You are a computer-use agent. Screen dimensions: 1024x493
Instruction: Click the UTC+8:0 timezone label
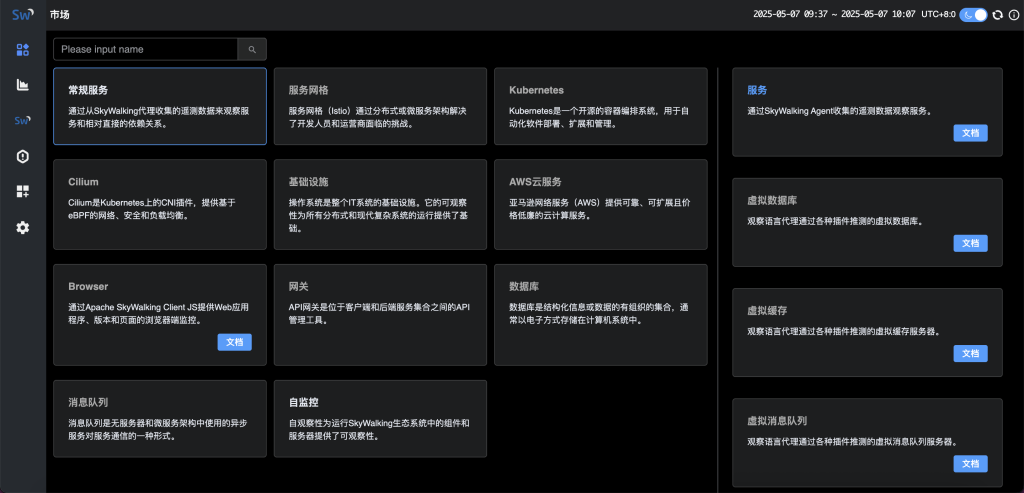[x=938, y=14]
